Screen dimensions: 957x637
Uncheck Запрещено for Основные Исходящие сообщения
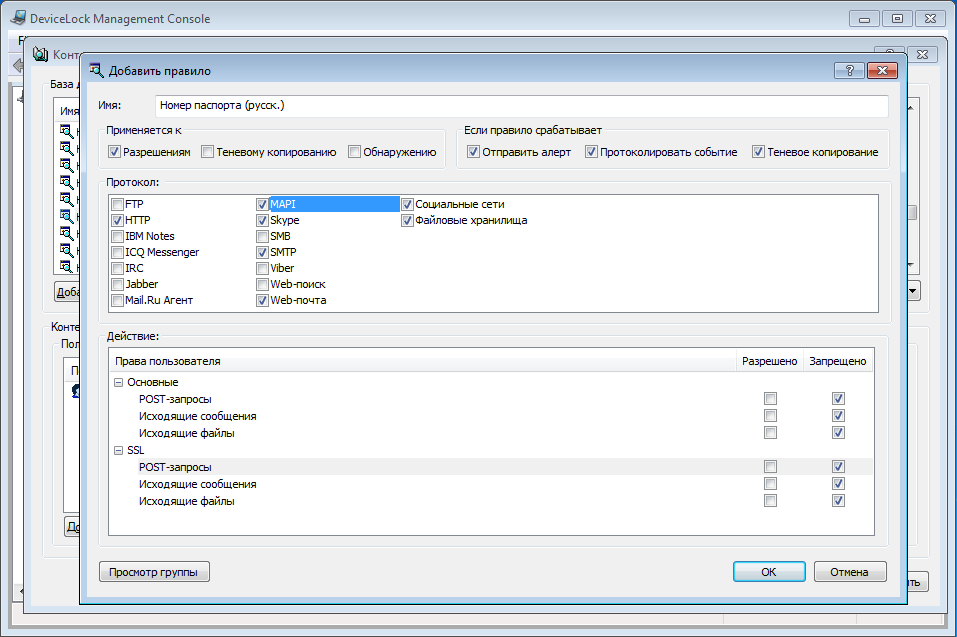pos(839,416)
